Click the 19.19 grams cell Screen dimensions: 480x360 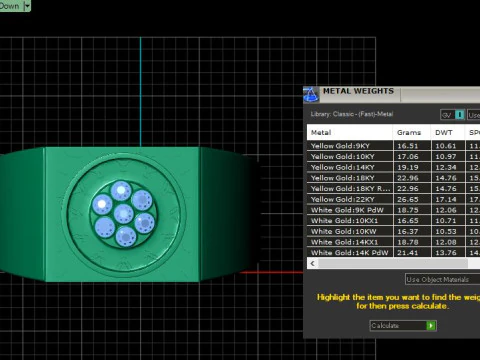click(x=412, y=167)
